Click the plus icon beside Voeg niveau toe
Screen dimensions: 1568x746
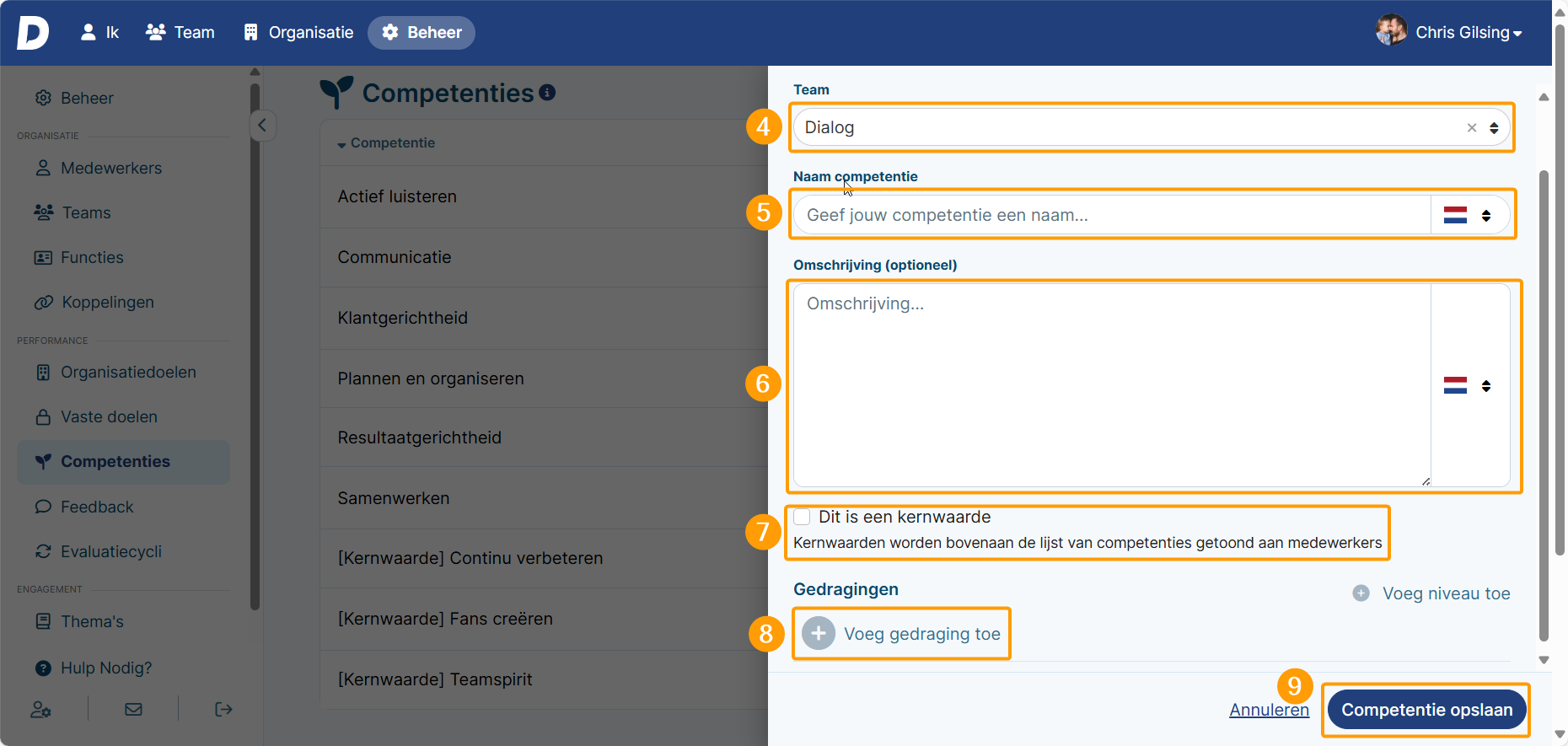click(x=1361, y=593)
